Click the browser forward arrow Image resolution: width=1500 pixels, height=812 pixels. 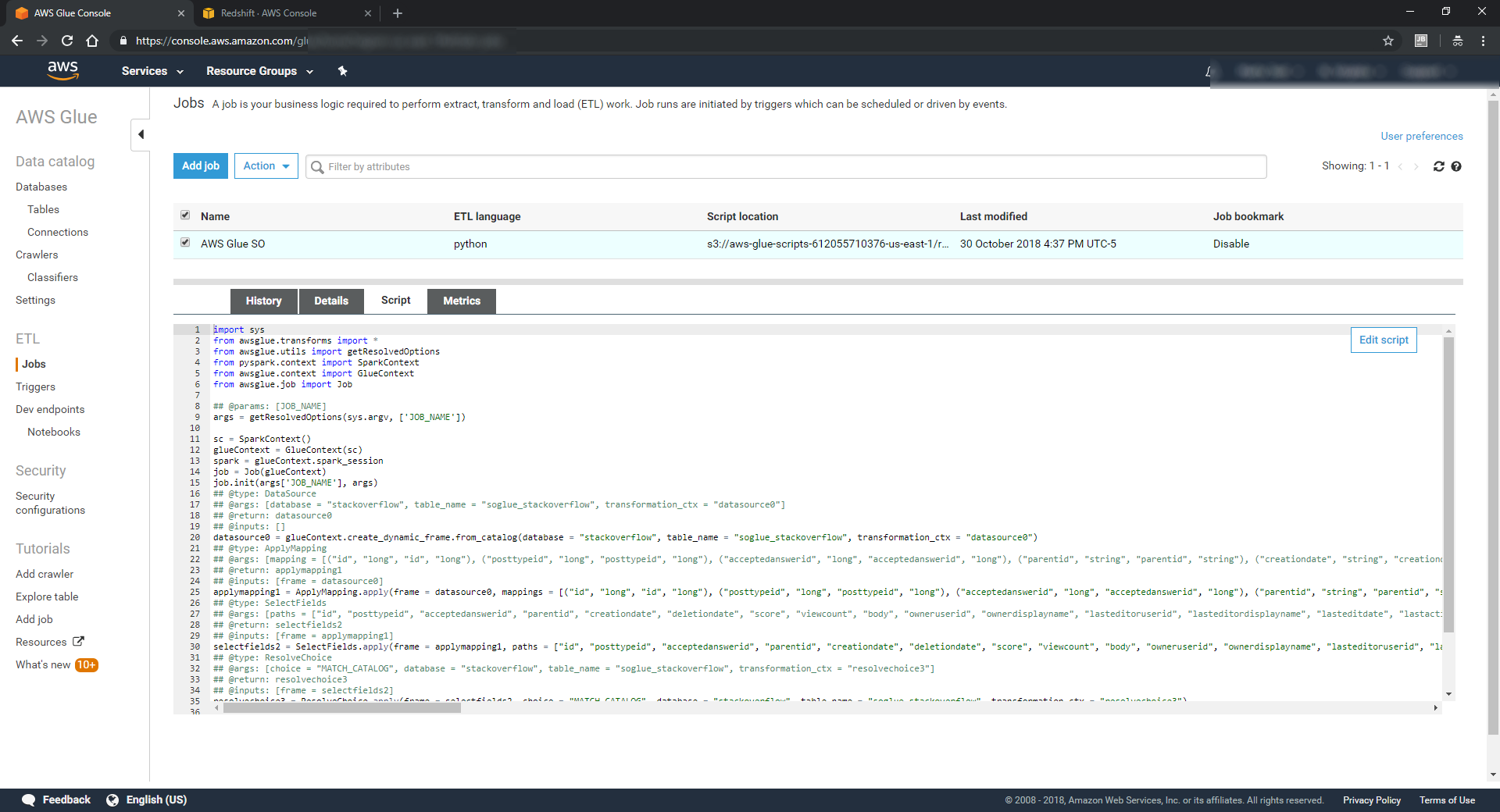(x=42, y=41)
